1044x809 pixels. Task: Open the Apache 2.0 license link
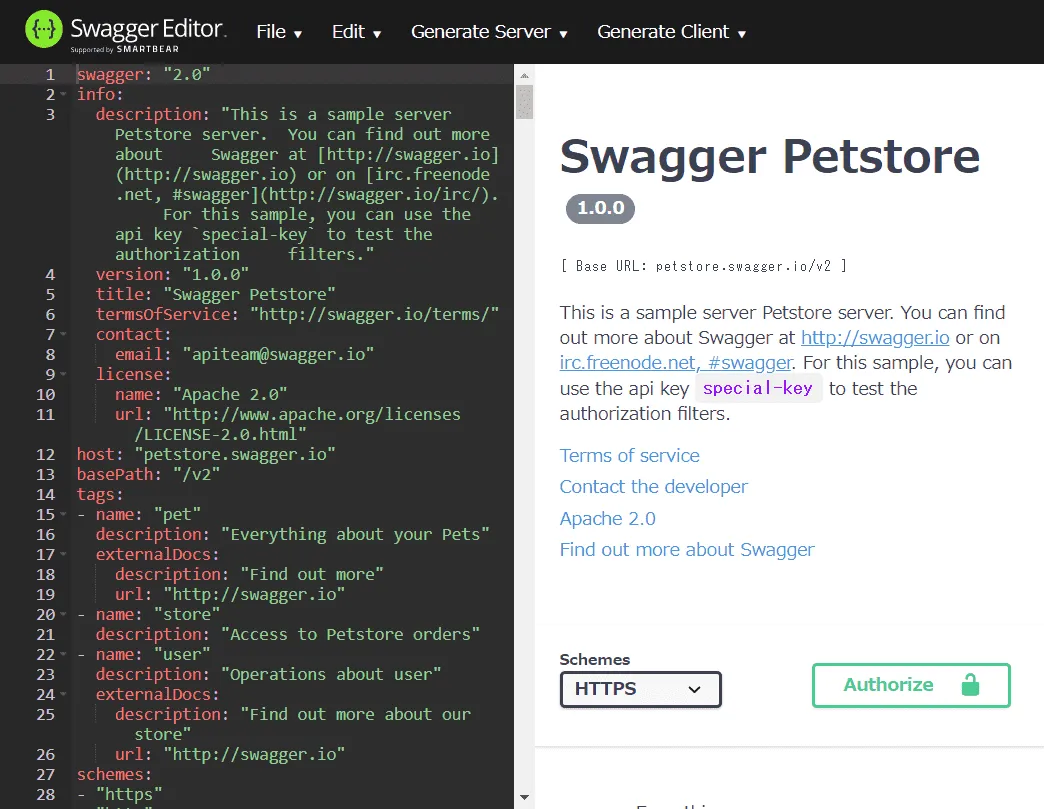point(607,518)
